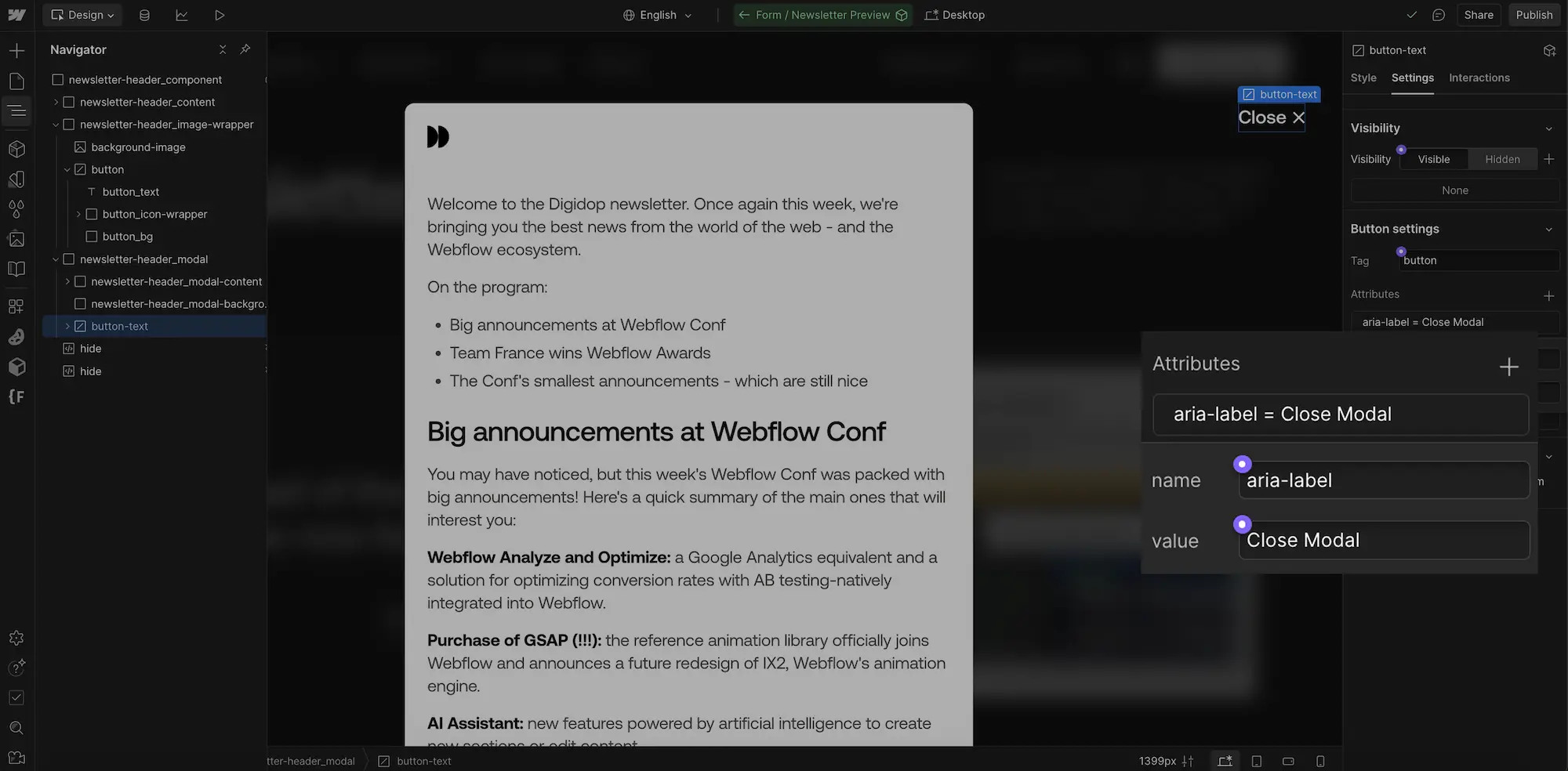Open the Variables icon in left sidebar
Screen dimensions: 1568x771
point(16,179)
